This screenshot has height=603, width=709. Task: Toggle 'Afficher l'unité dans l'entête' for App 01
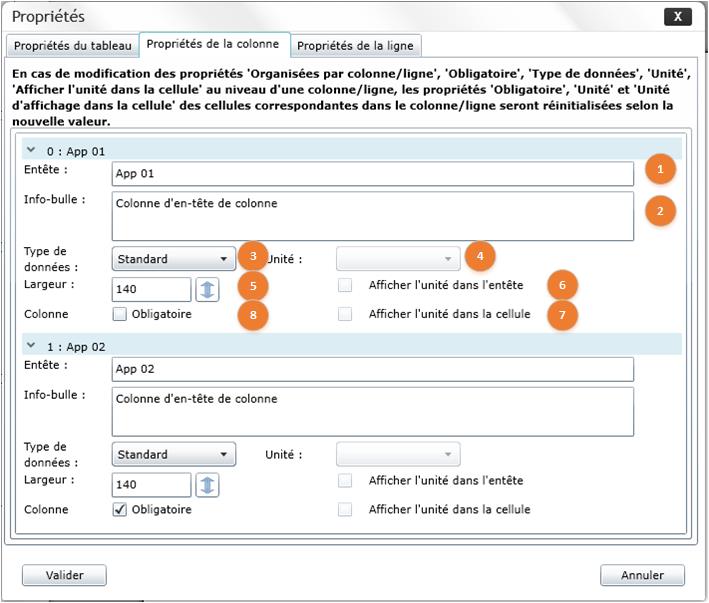click(345, 285)
